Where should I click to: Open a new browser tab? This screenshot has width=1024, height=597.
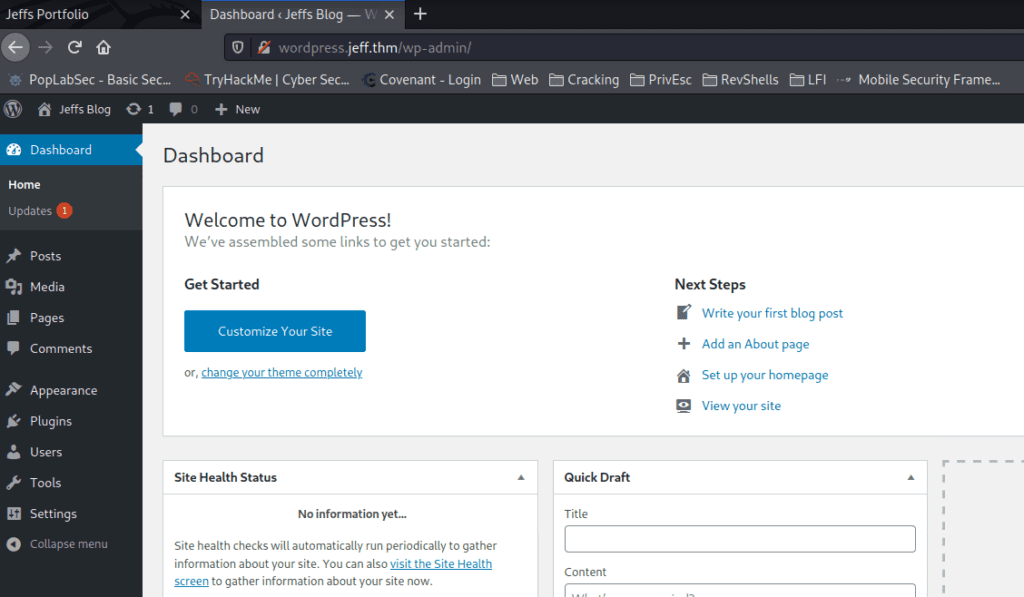[x=420, y=14]
